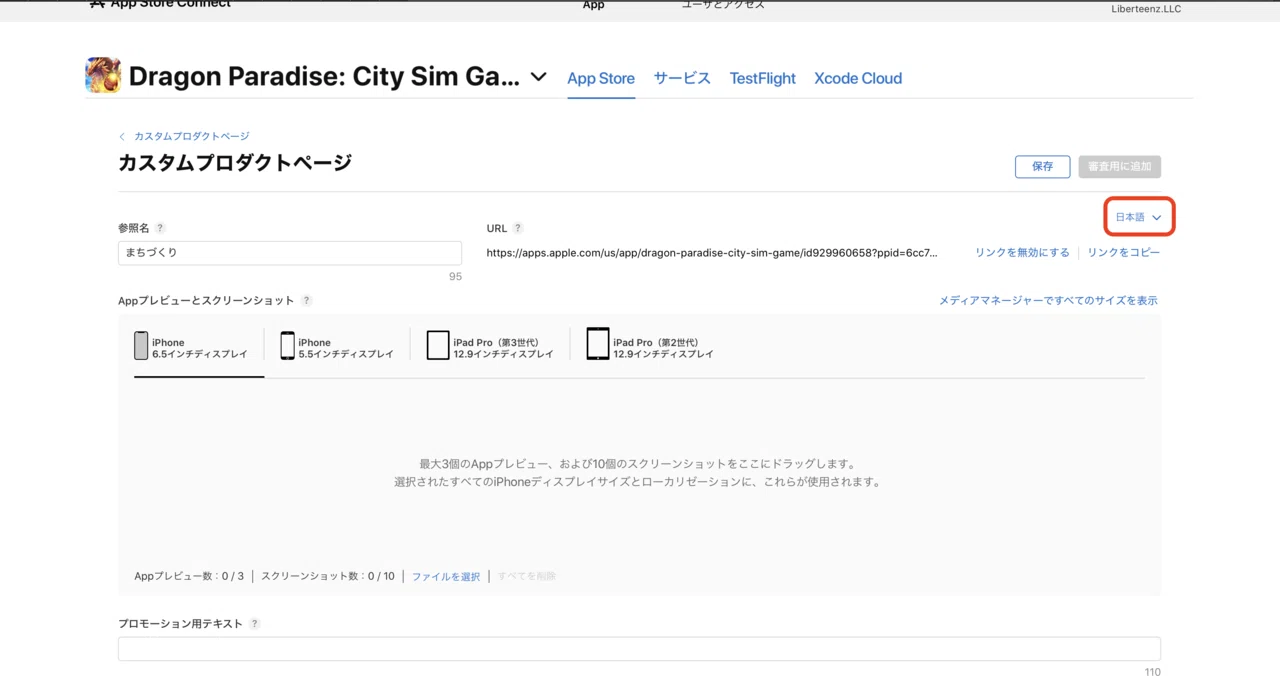The width and height of the screenshot is (1280, 679).
Task: Click the screenshot drop area instruction text
Action: coord(638,473)
